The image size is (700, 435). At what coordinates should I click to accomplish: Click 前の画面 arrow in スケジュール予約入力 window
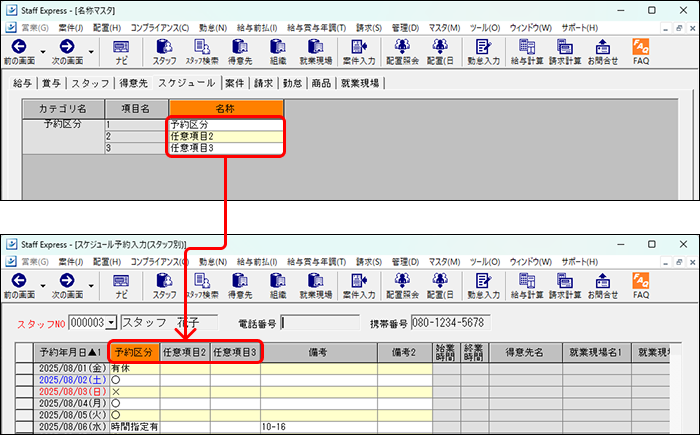19,280
